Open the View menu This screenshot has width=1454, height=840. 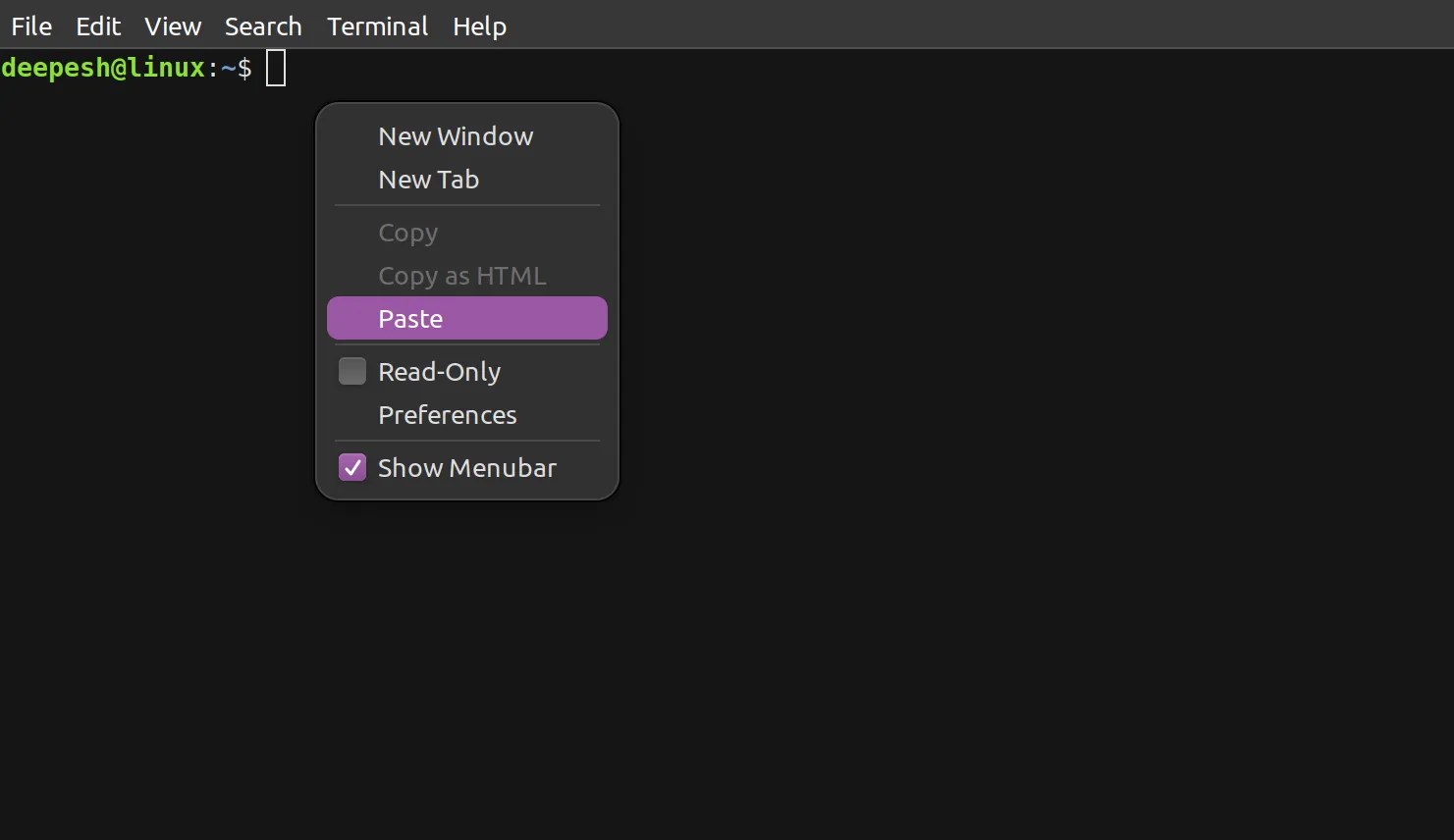pos(172,26)
